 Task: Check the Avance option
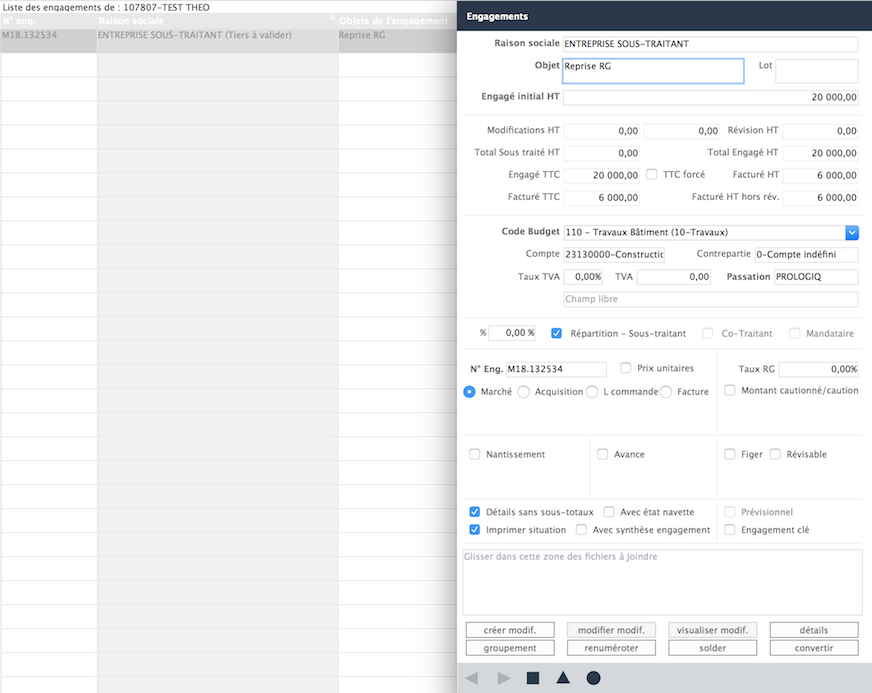tap(602, 454)
